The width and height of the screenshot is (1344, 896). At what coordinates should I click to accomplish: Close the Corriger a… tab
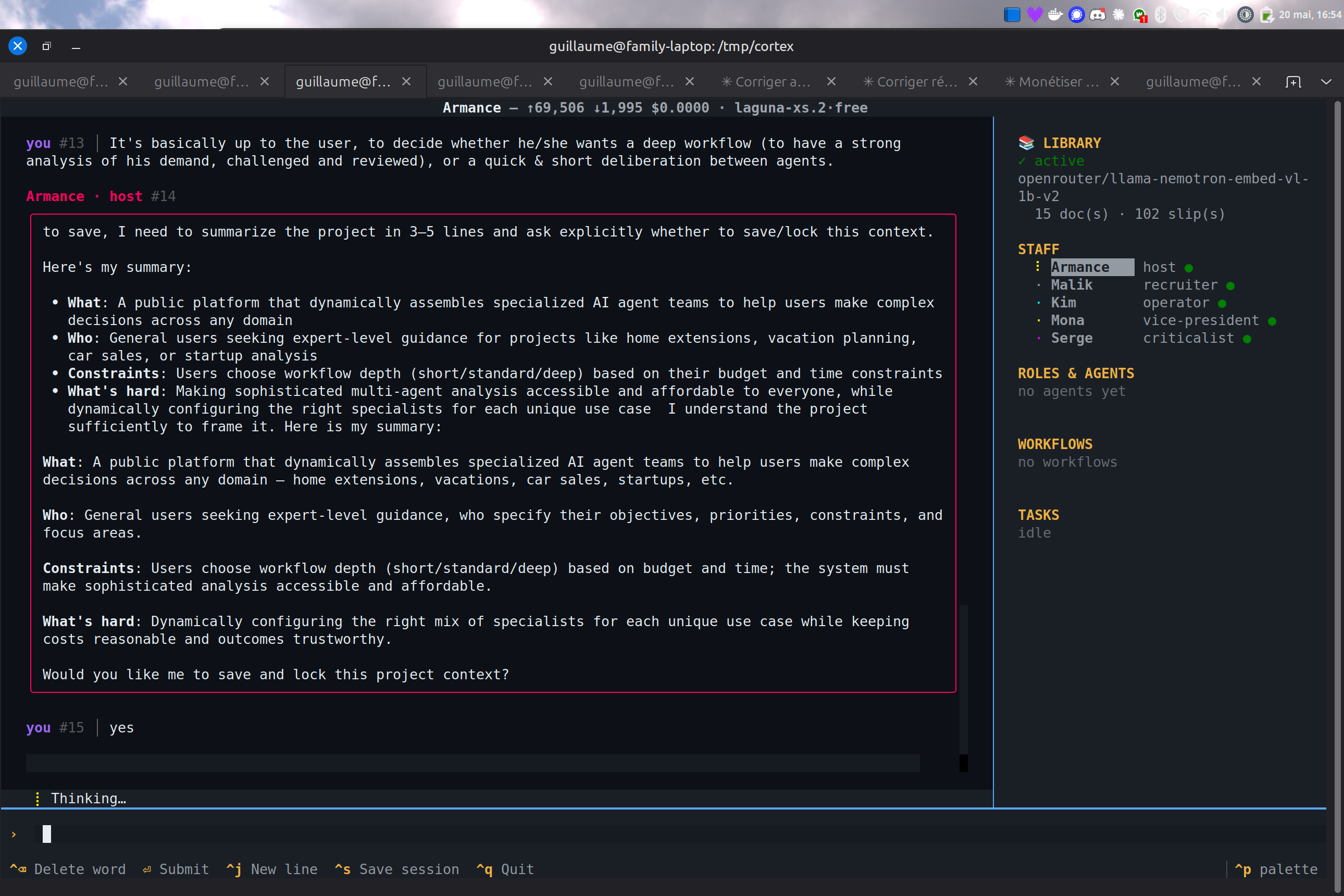[x=831, y=82]
